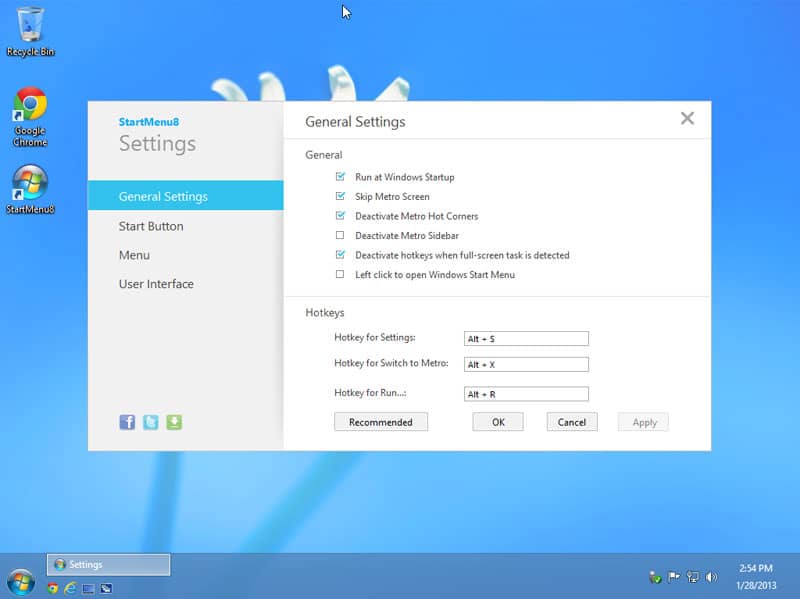The height and width of the screenshot is (599, 800).
Task: Enable Deactivate Metro Sidebar
Action: [x=340, y=235]
